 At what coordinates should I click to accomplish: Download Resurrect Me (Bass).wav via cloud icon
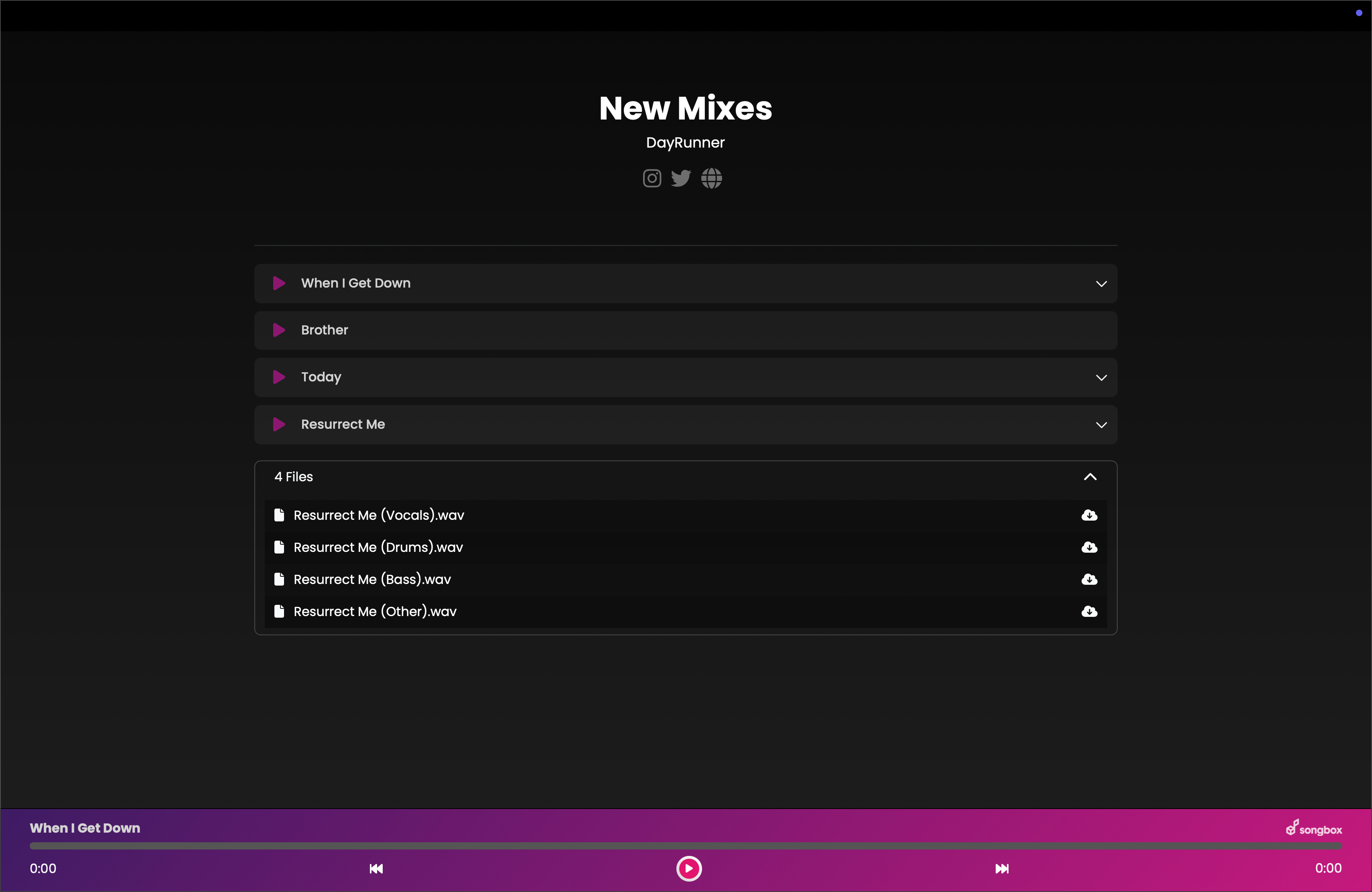coord(1089,579)
